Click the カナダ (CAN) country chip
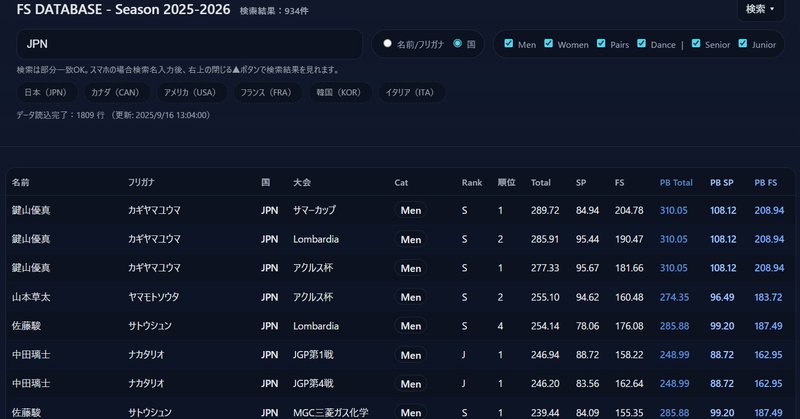 tap(115, 92)
